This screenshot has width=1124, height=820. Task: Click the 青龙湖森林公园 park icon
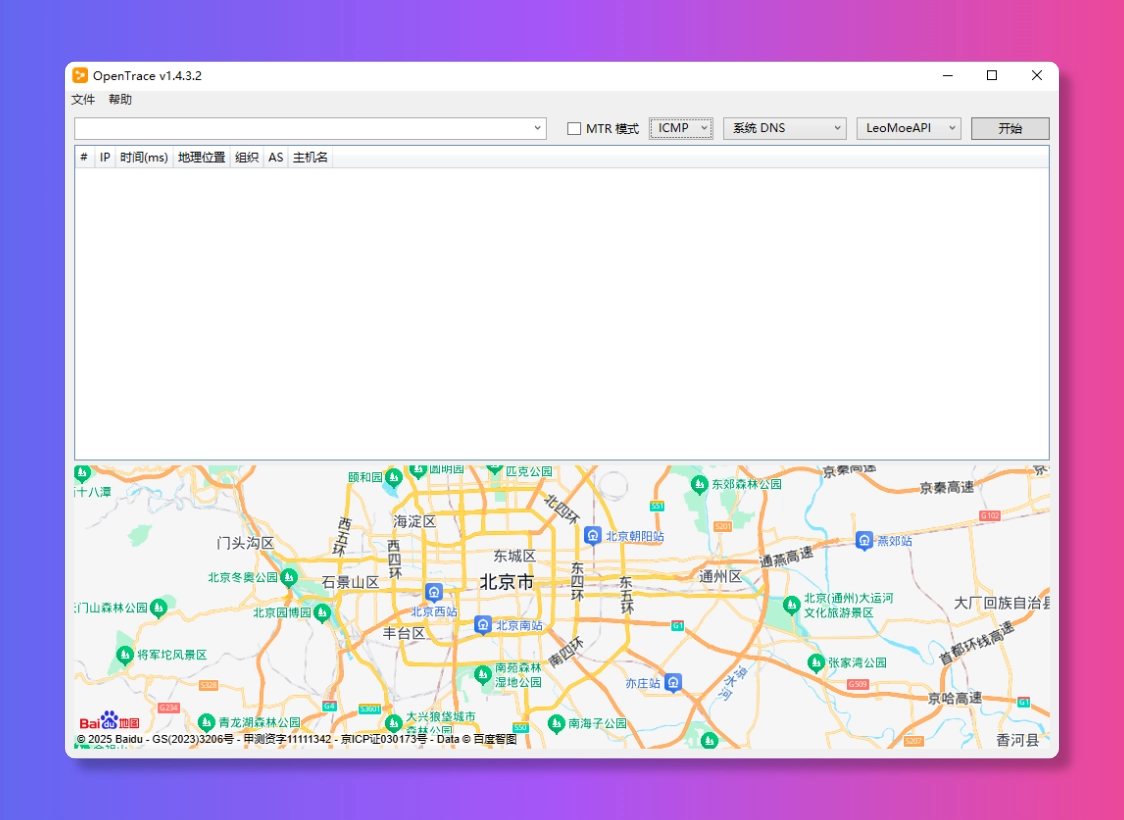point(206,723)
